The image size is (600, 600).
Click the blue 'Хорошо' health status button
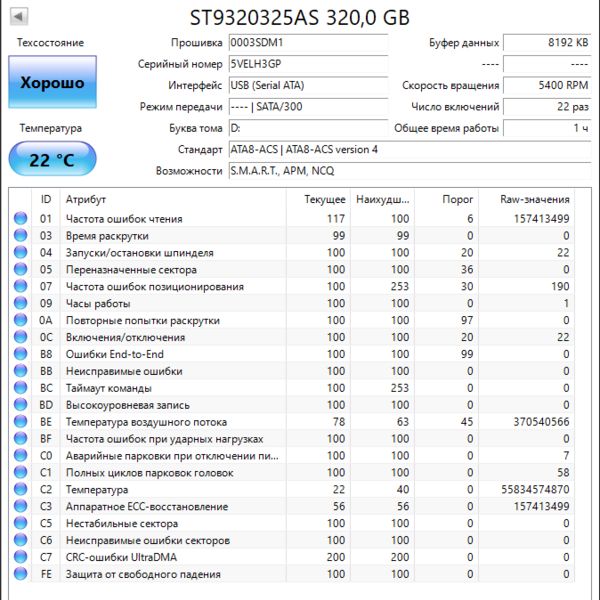52,82
